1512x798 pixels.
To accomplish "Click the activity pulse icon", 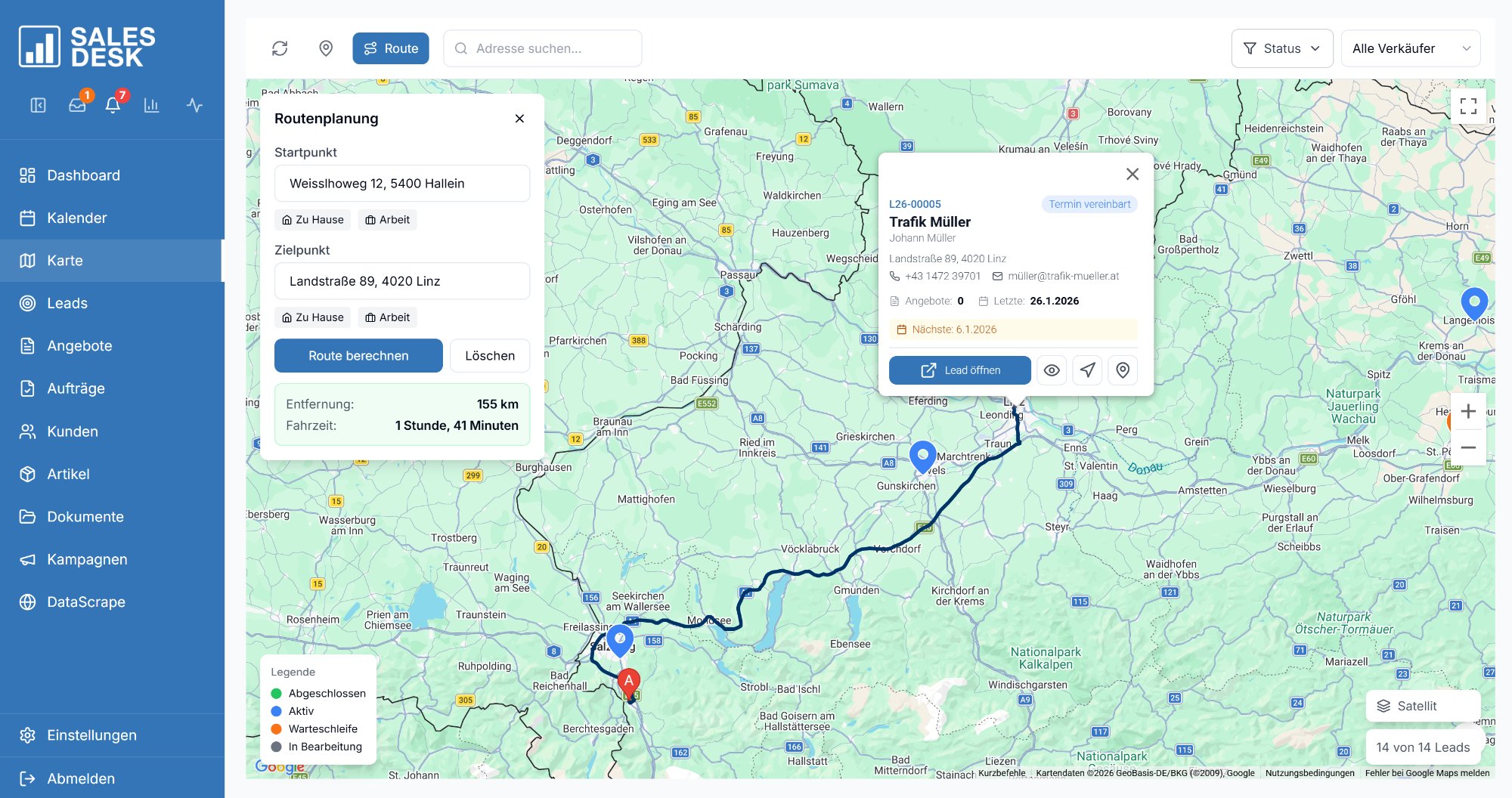I will click(x=194, y=106).
